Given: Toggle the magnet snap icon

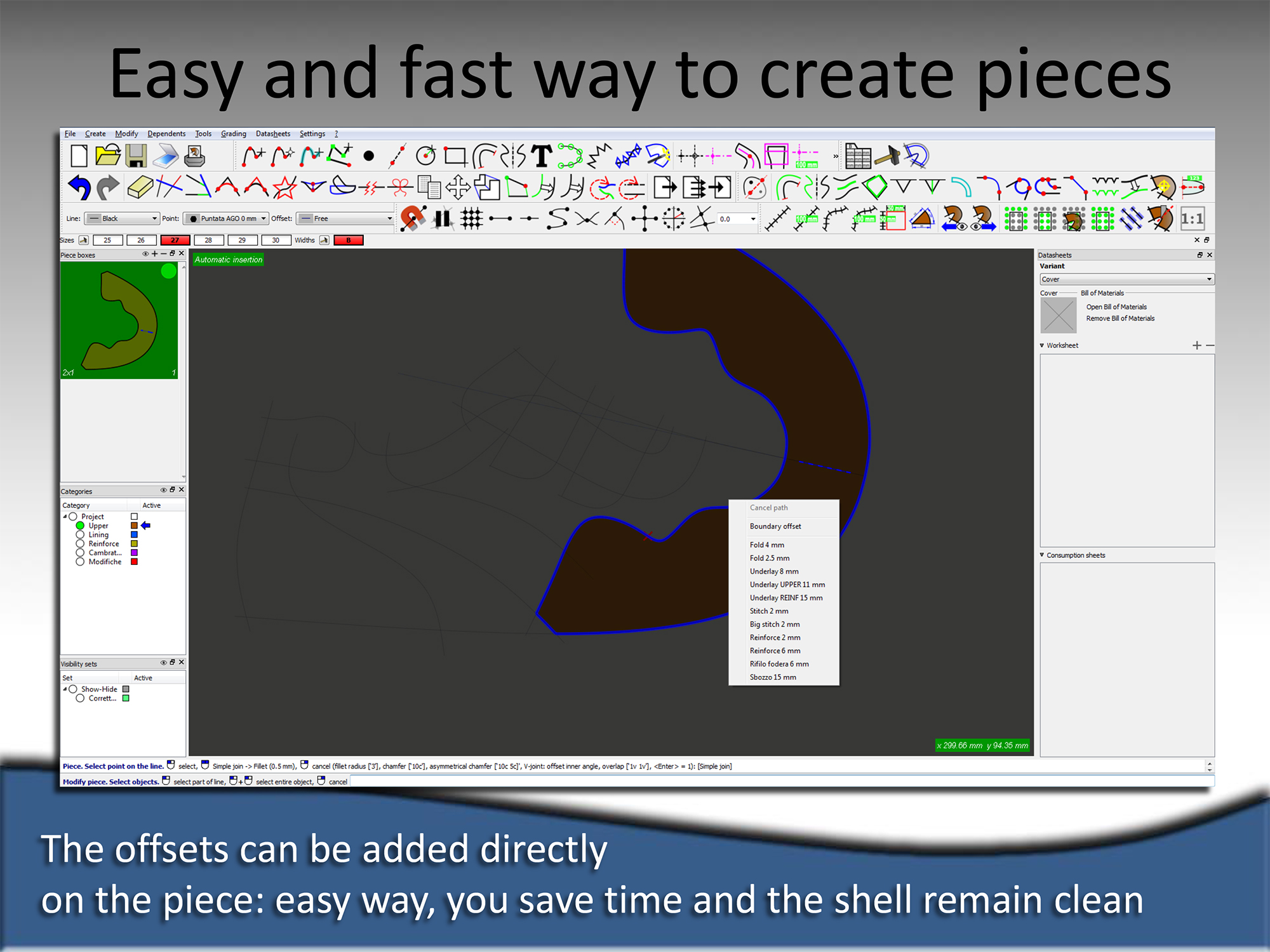Looking at the screenshot, I should tap(413, 219).
